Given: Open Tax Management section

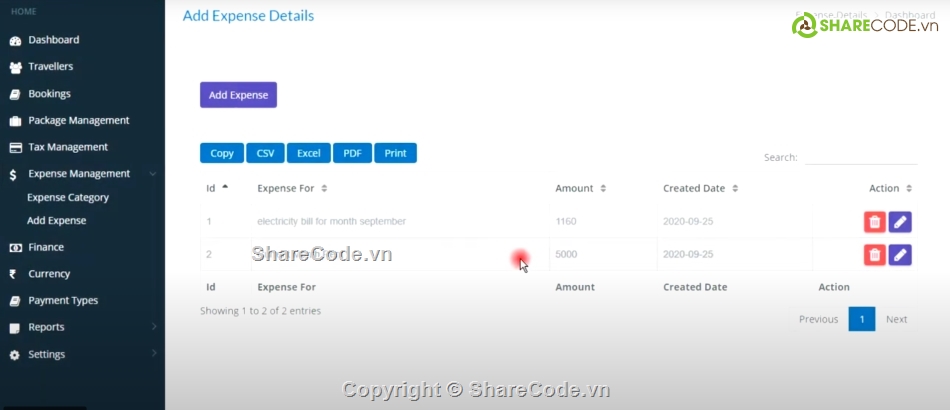Looking at the screenshot, I should coord(68,147).
